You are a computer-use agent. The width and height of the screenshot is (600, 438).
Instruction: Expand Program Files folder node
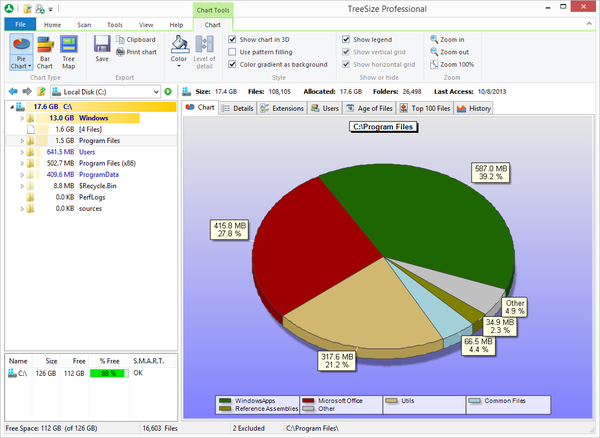pyautogui.click(x=22, y=141)
